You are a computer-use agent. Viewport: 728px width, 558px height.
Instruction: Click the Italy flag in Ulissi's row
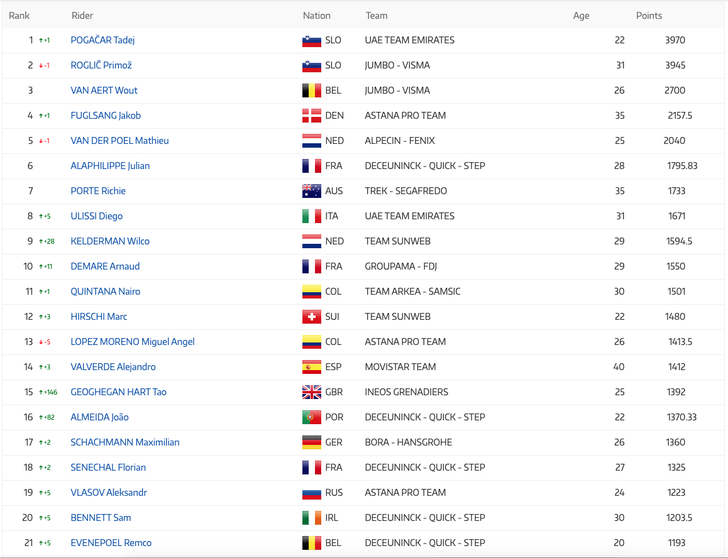[x=311, y=216]
